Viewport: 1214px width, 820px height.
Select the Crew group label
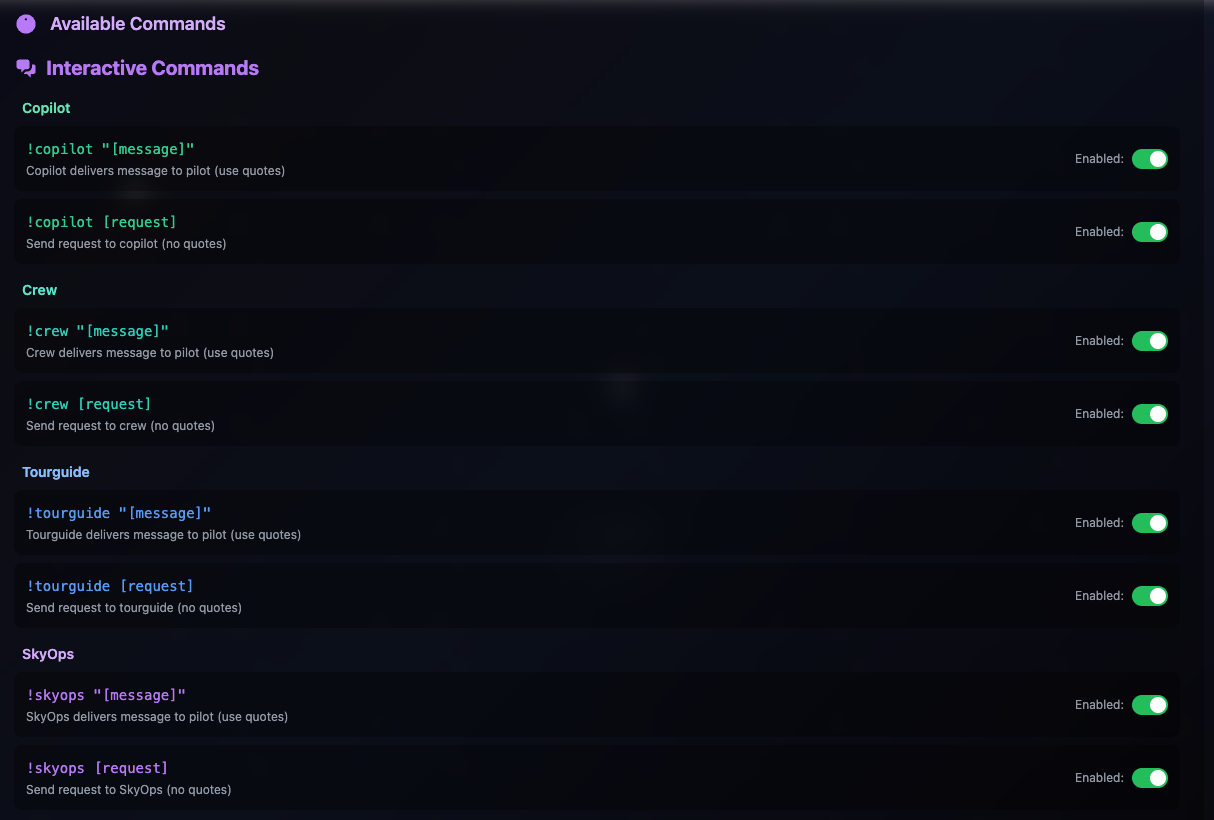pos(40,290)
